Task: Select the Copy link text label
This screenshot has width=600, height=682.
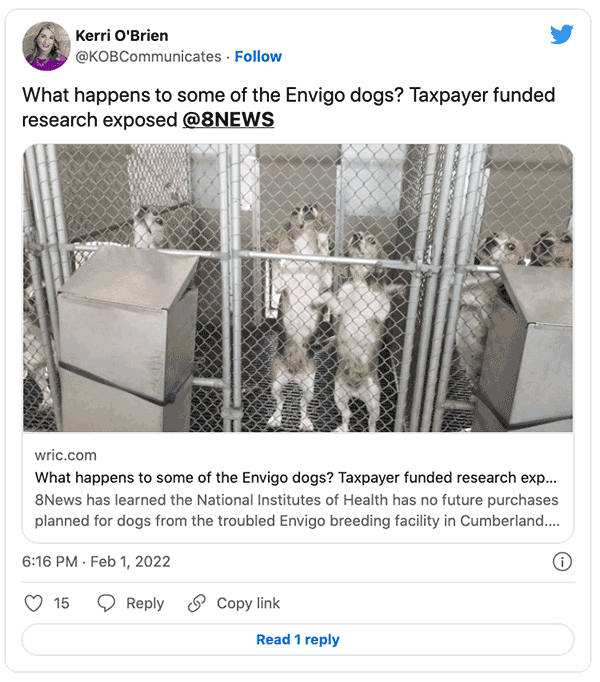Action: 248,603
